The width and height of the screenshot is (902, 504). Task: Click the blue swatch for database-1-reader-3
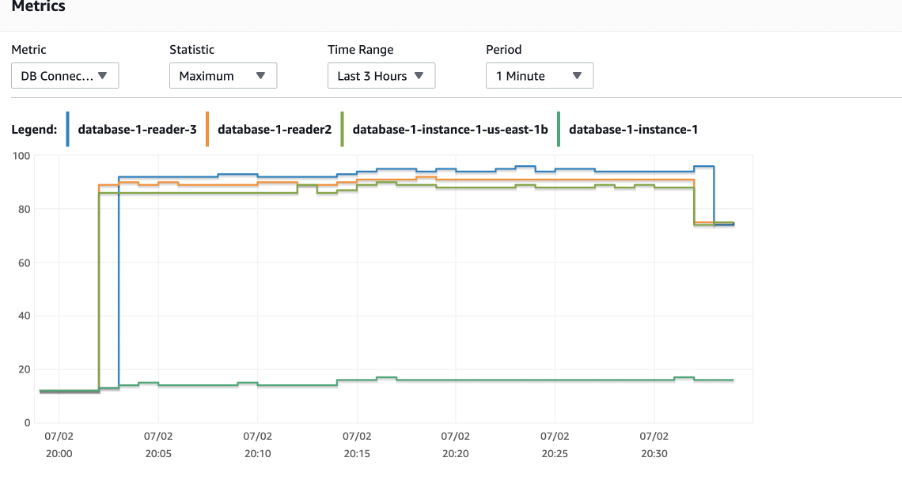pos(68,129)
